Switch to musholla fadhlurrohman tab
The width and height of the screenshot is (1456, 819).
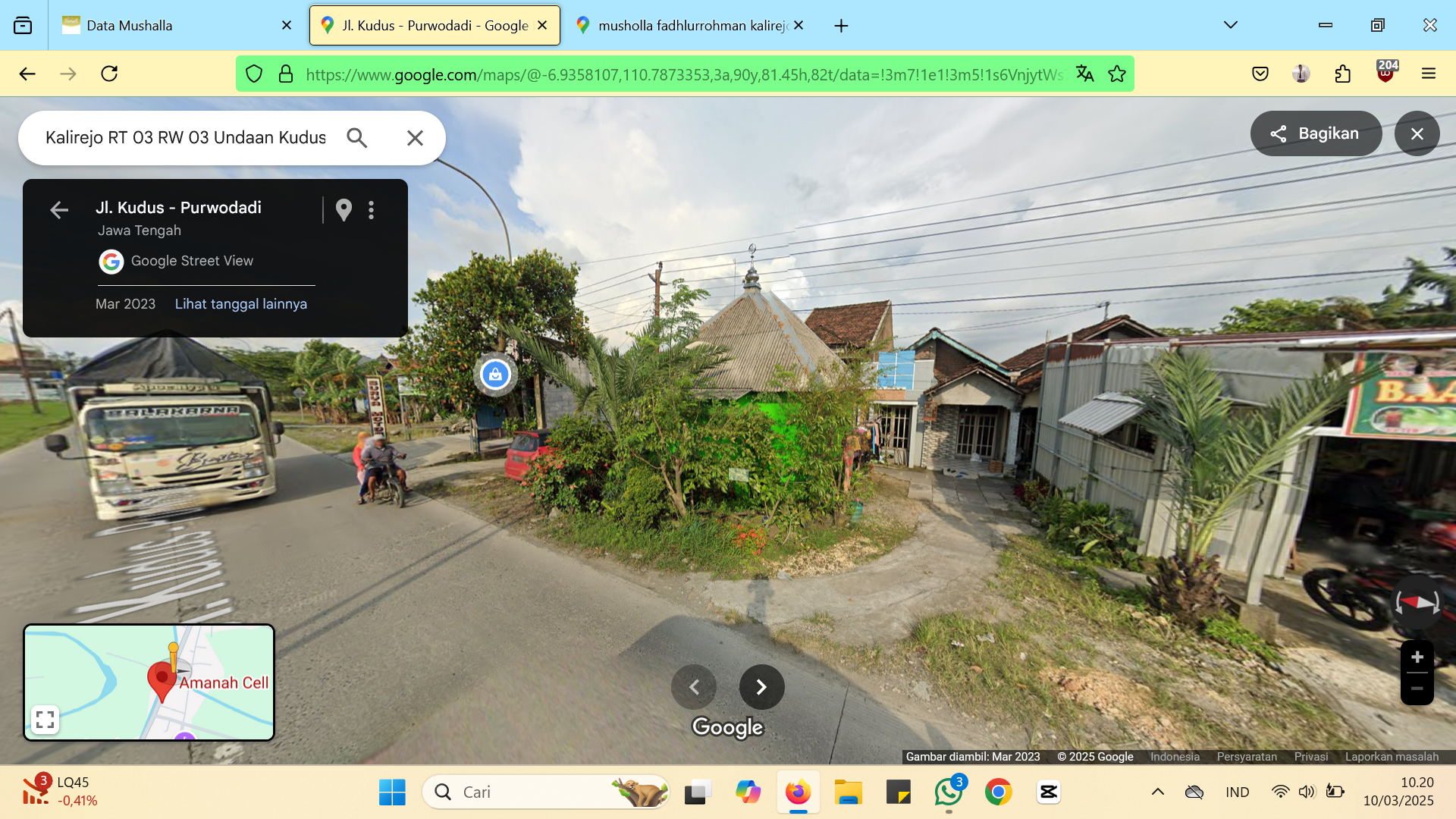[x=689, y=25]
